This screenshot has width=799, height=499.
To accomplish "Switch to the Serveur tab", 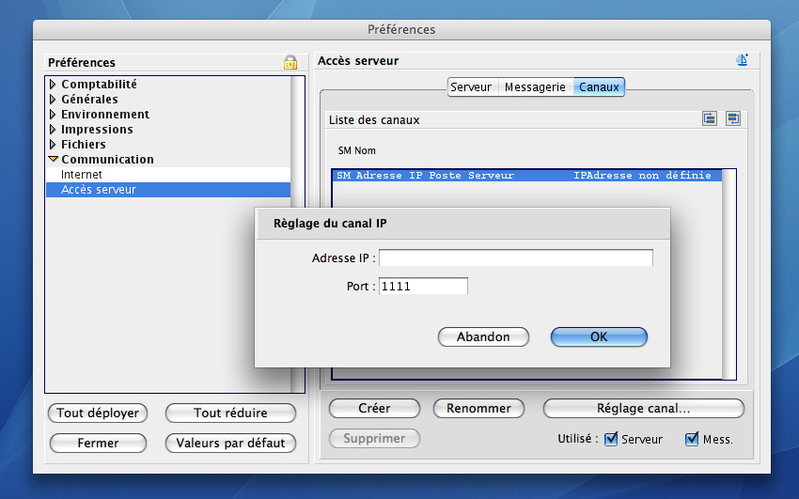I will tap(471, 87).
